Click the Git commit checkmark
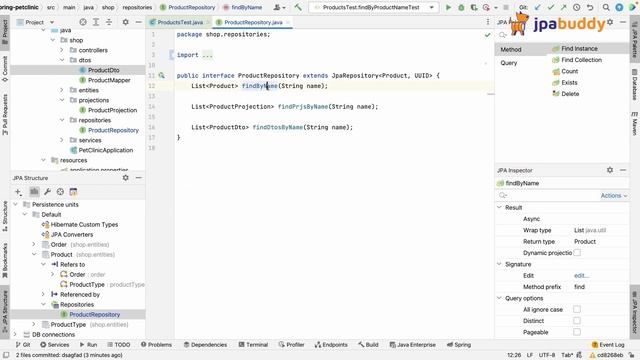Image resolution: width=640 pixels, height=360 pixels. [551, 7]
